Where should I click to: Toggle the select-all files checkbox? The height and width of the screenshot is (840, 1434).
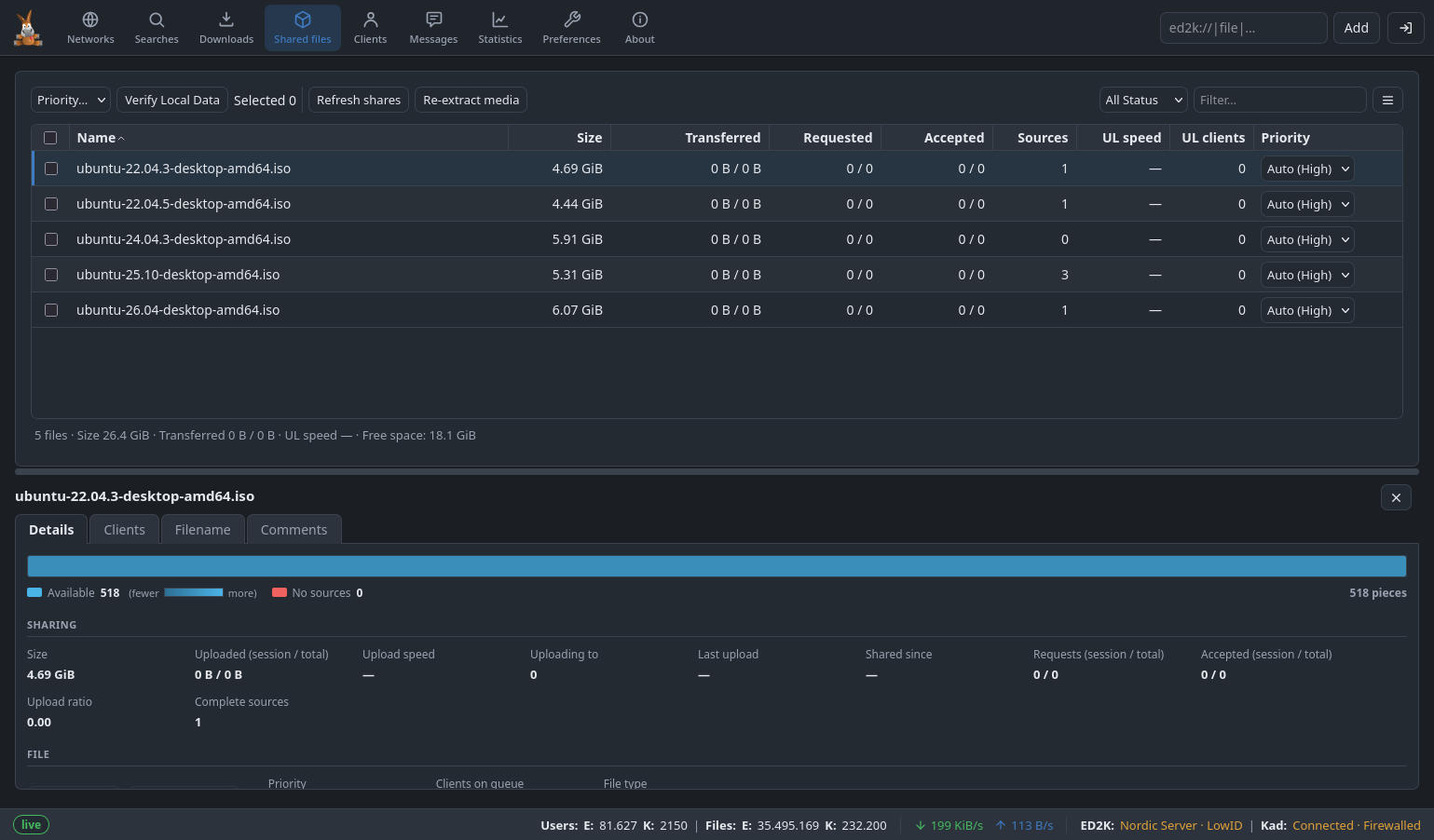pos(50,138)
